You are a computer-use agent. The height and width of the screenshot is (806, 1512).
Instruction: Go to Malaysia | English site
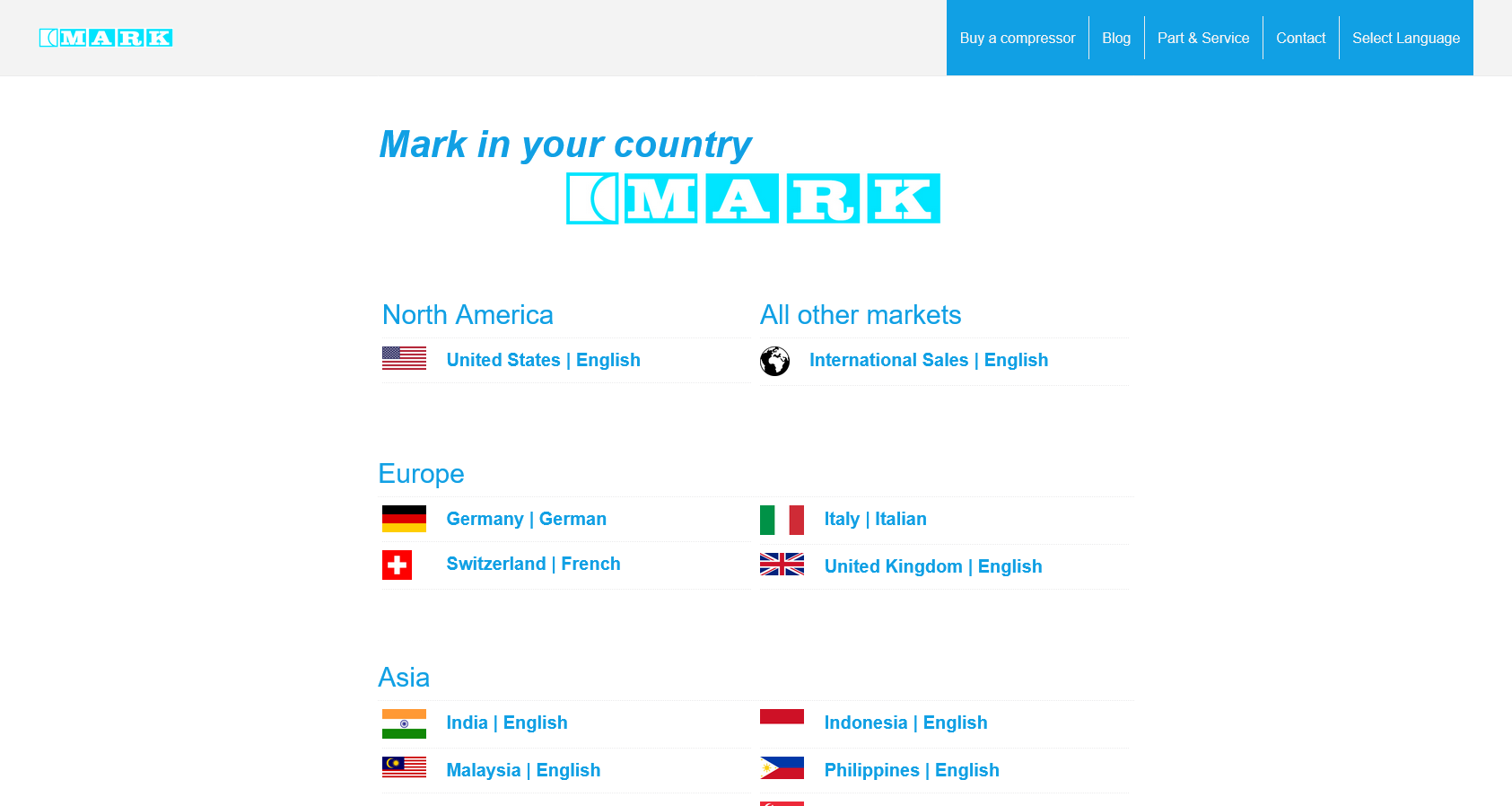coord(523,770)
